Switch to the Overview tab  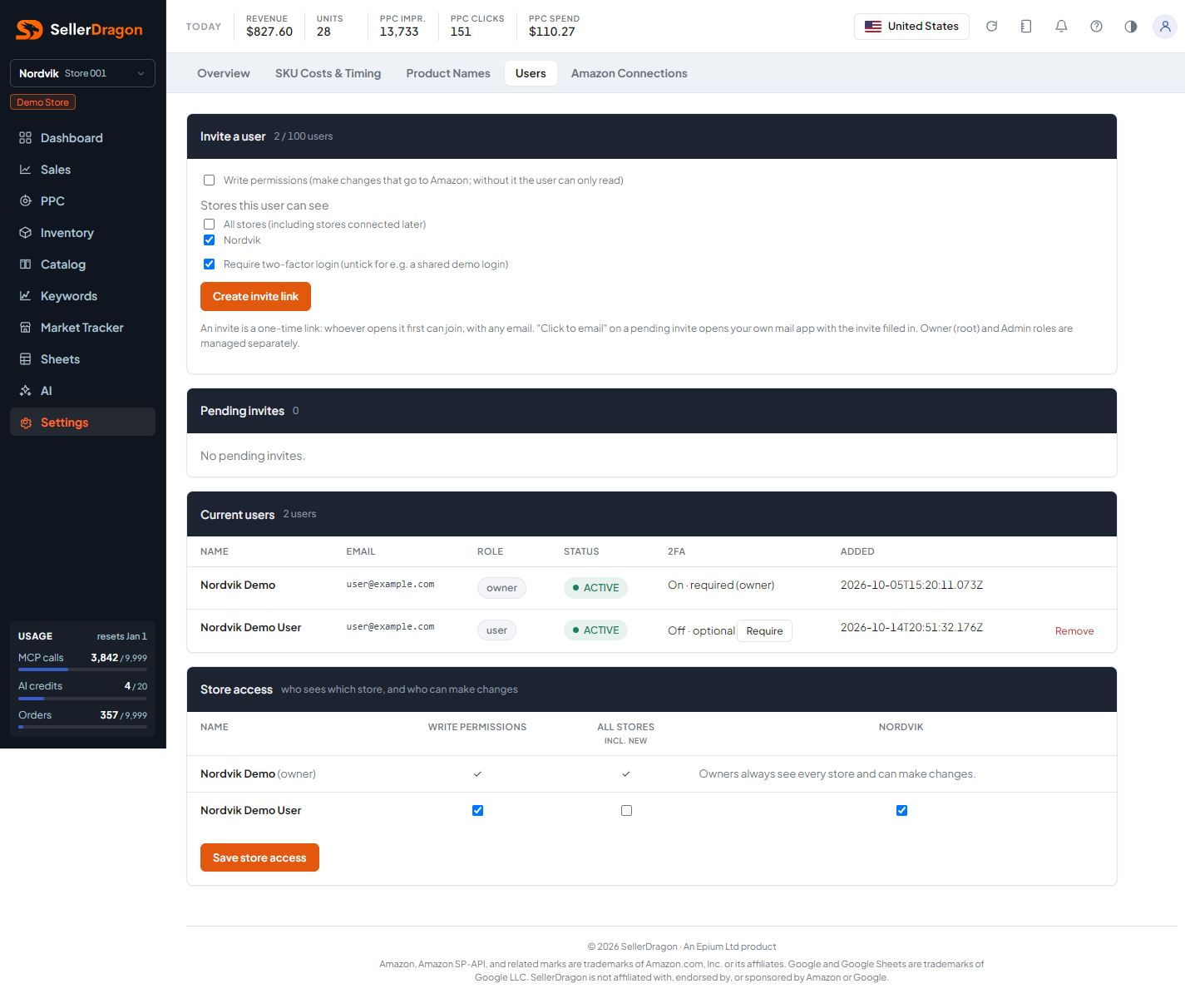click(224, 73)
